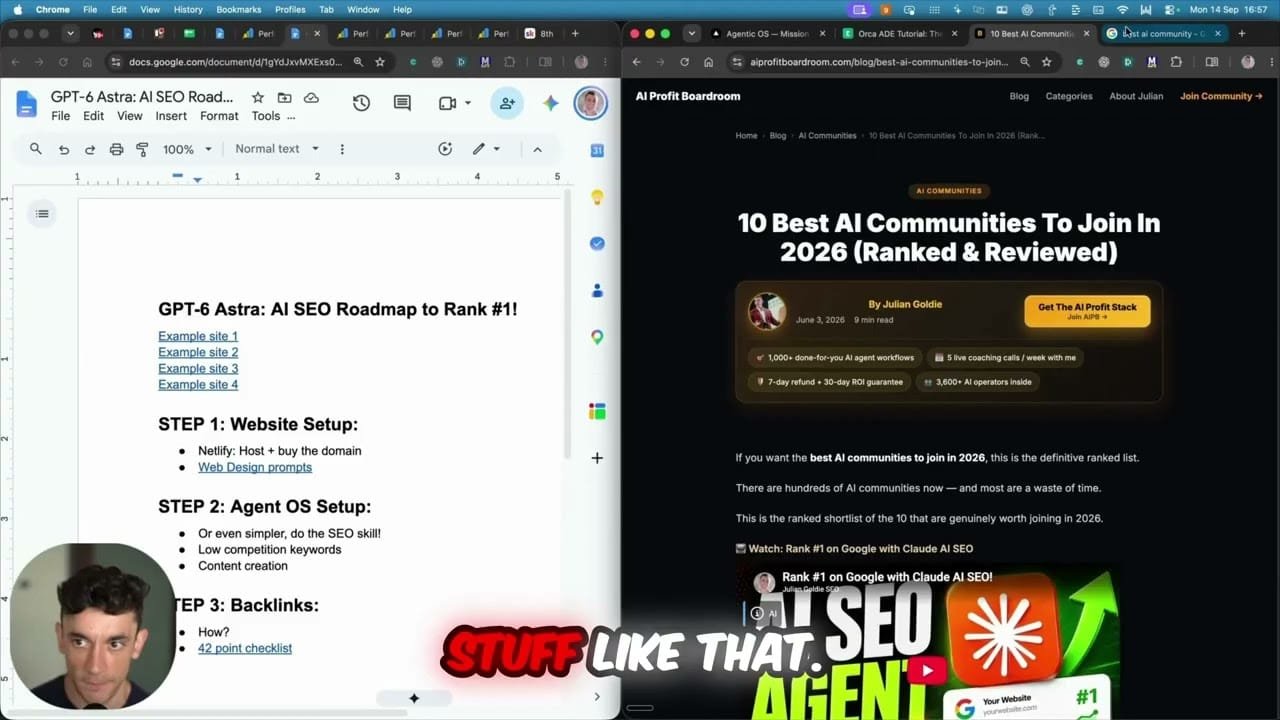Viewport: 1280px width, 720px height.
Task: Play the Rank #1 on Google video
Action: coord(927,671)
